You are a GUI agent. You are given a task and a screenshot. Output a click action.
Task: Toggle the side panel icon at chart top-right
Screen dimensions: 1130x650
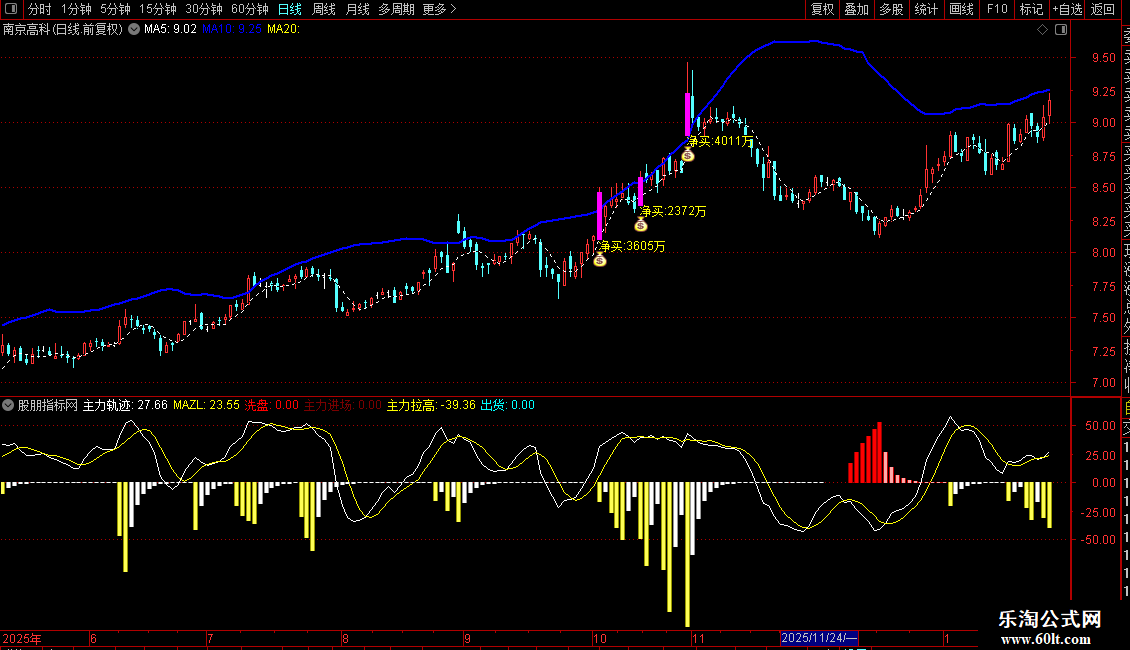(1061, 30)
